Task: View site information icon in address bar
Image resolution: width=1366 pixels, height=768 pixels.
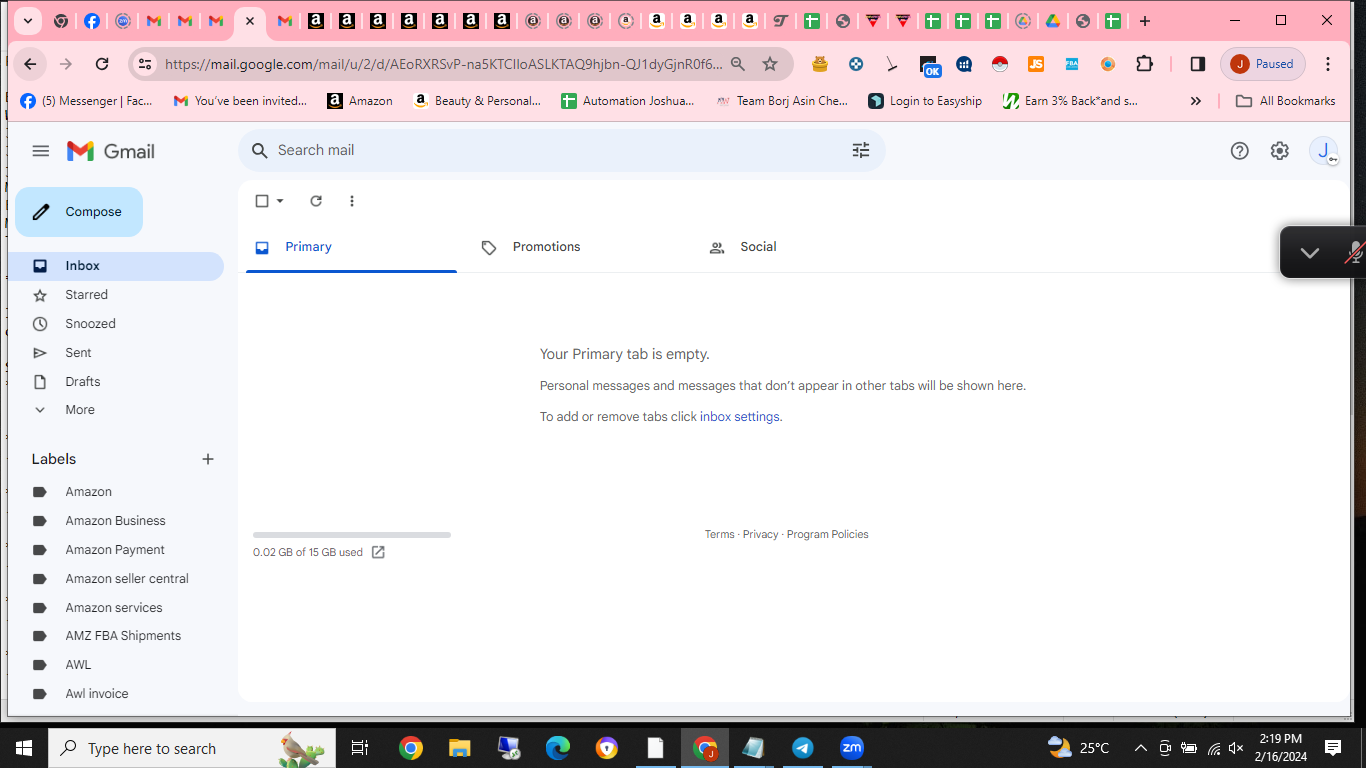Action: pos(145,64)
